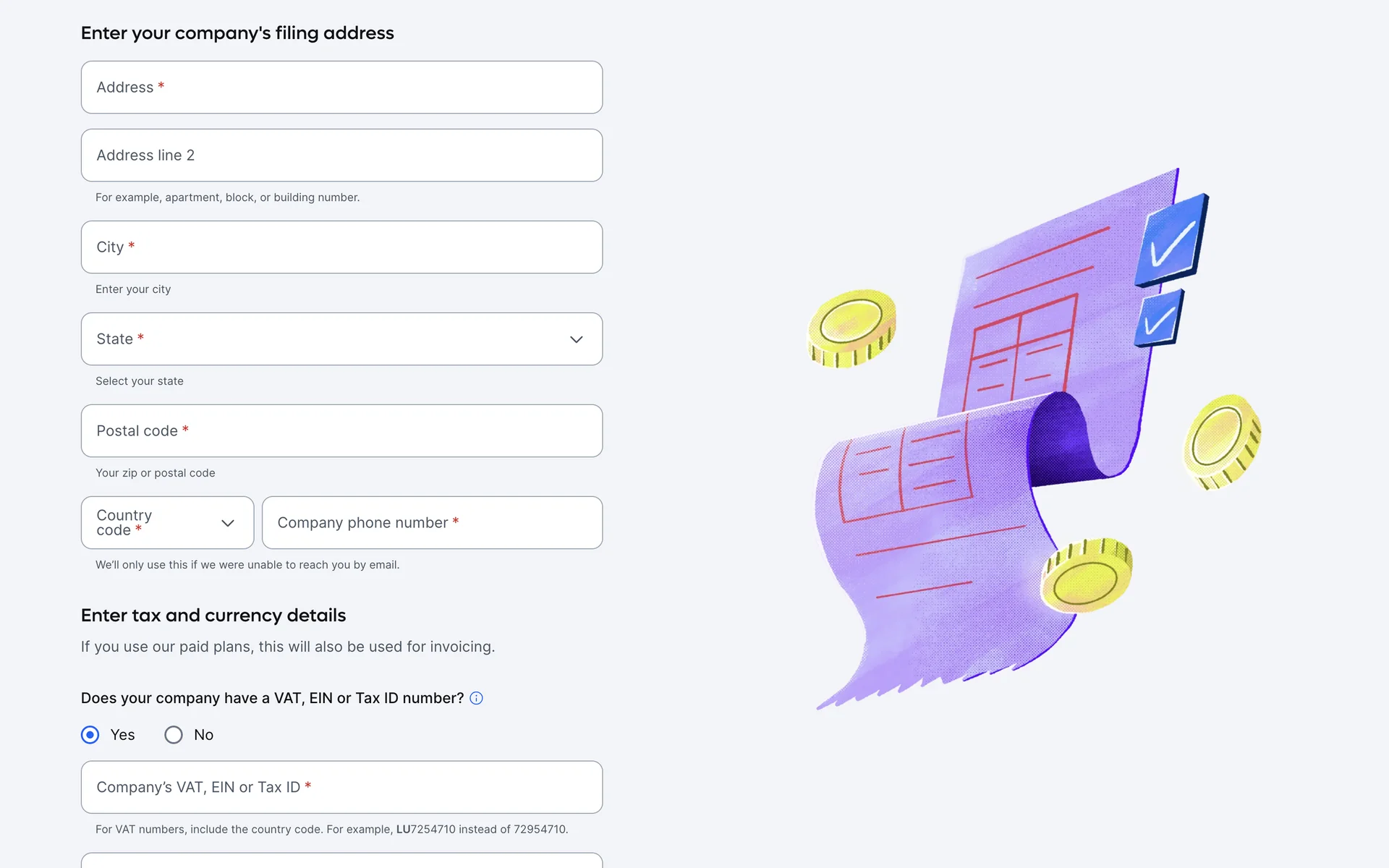Click the info icon beside the VAT question

coord(476,698)
